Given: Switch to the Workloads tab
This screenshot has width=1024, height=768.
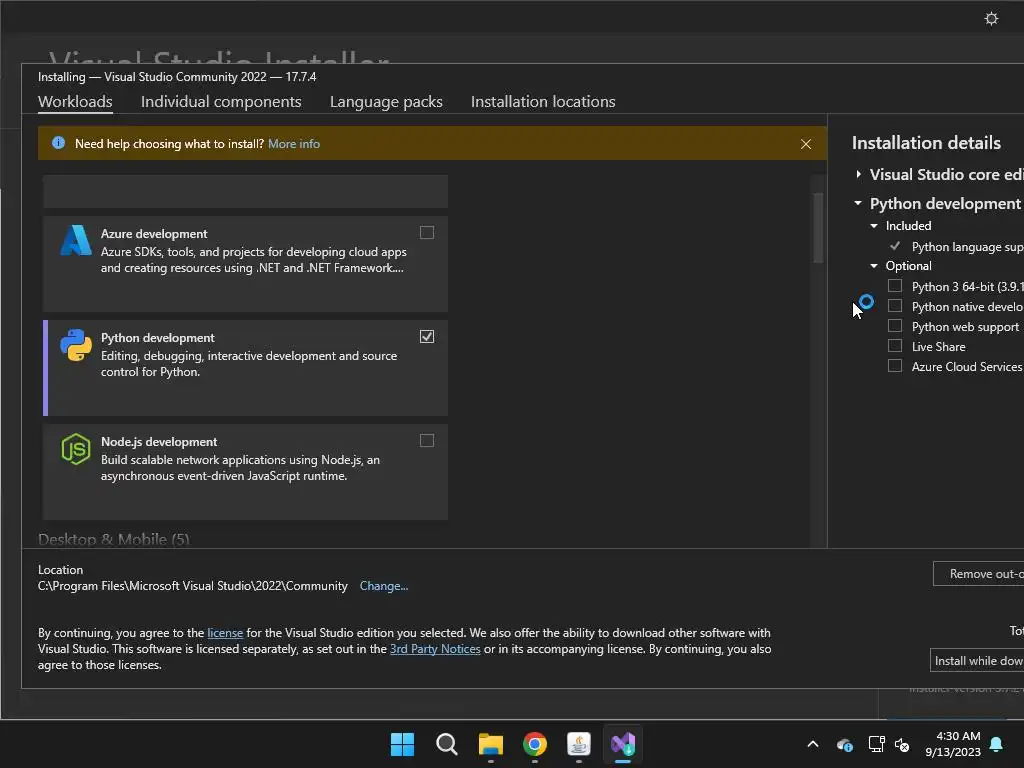Looking at the screenshot, I should tap(75, 102).
